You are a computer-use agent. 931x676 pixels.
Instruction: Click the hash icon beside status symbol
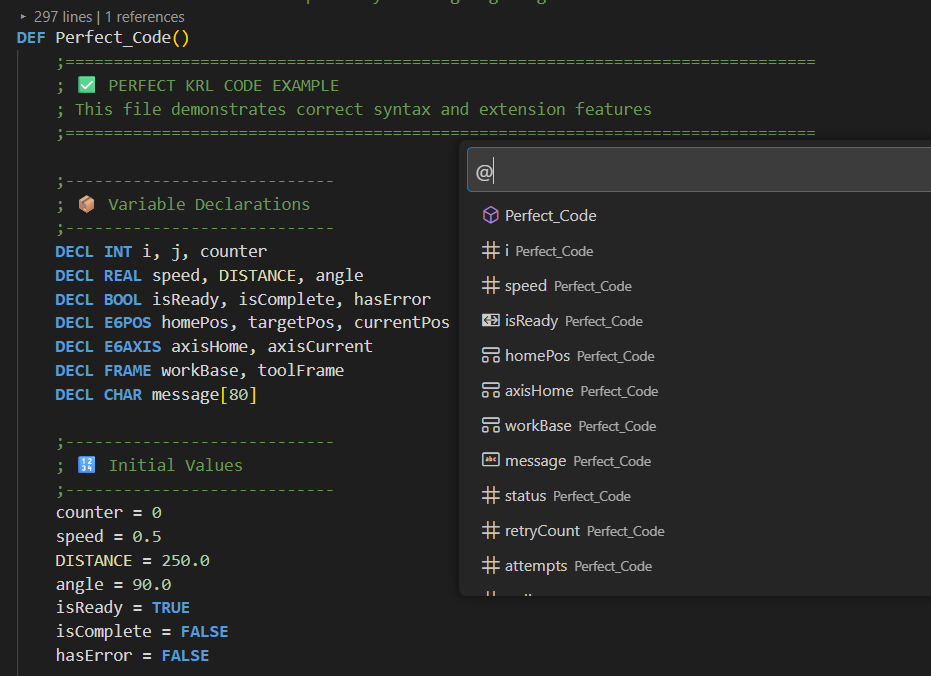[490, 495]
